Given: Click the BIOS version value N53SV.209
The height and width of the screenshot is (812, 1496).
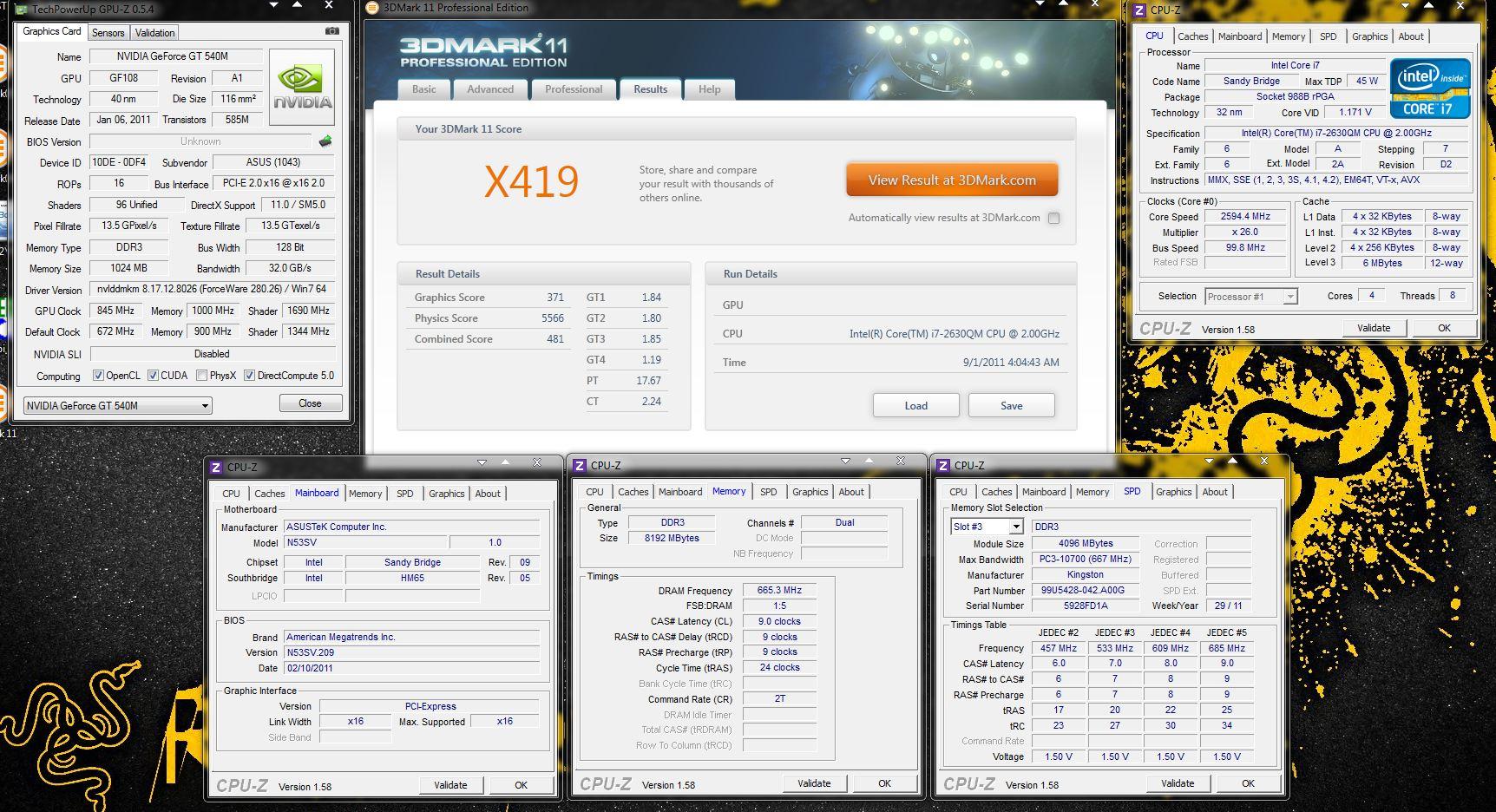Looking at the screenshot, I should [x=411, y=652].
